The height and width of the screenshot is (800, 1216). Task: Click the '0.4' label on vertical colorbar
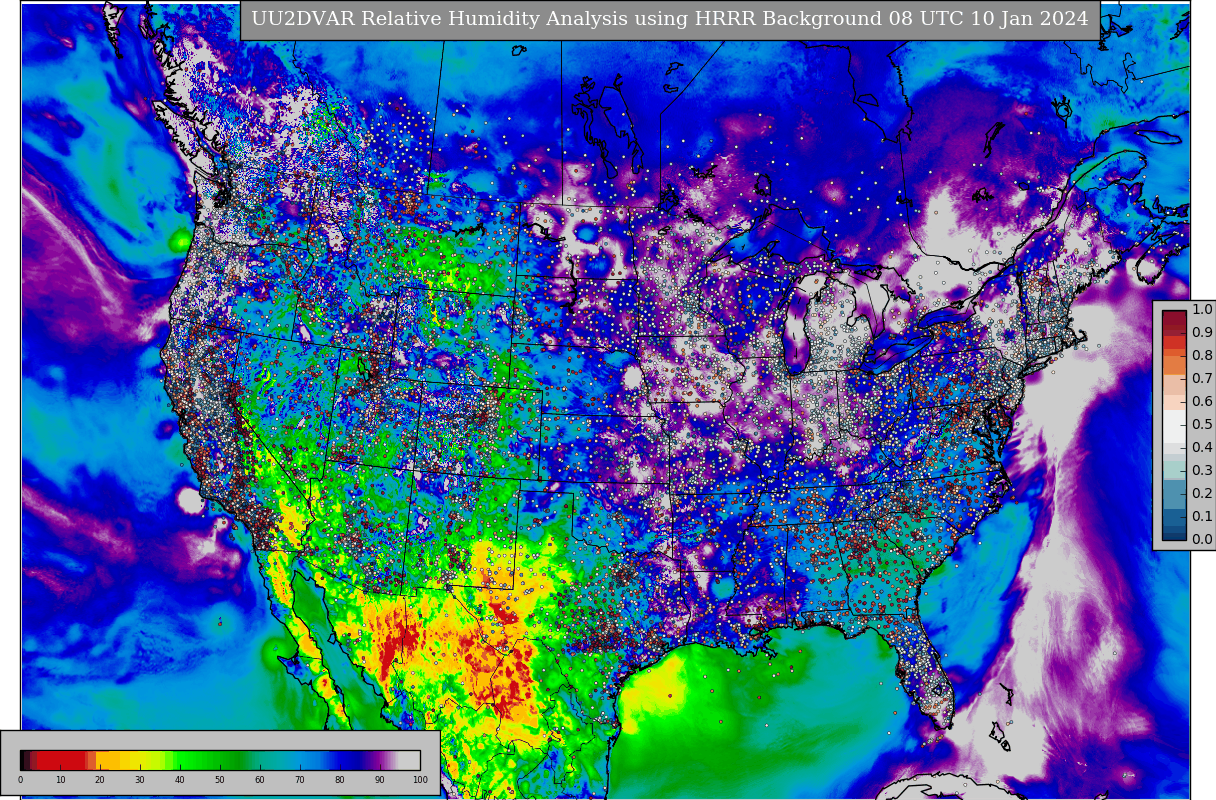click(x=1201, y=447)
